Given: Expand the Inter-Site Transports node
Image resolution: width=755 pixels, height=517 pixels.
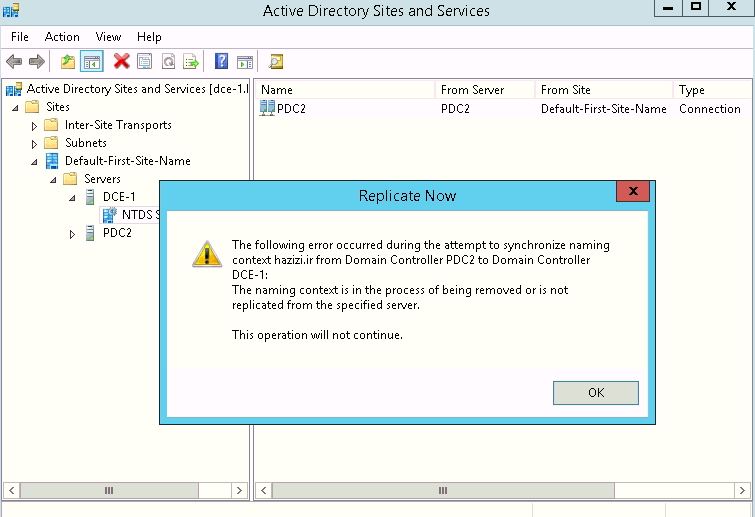Looking at the screenshot, I should coord(34,126).
